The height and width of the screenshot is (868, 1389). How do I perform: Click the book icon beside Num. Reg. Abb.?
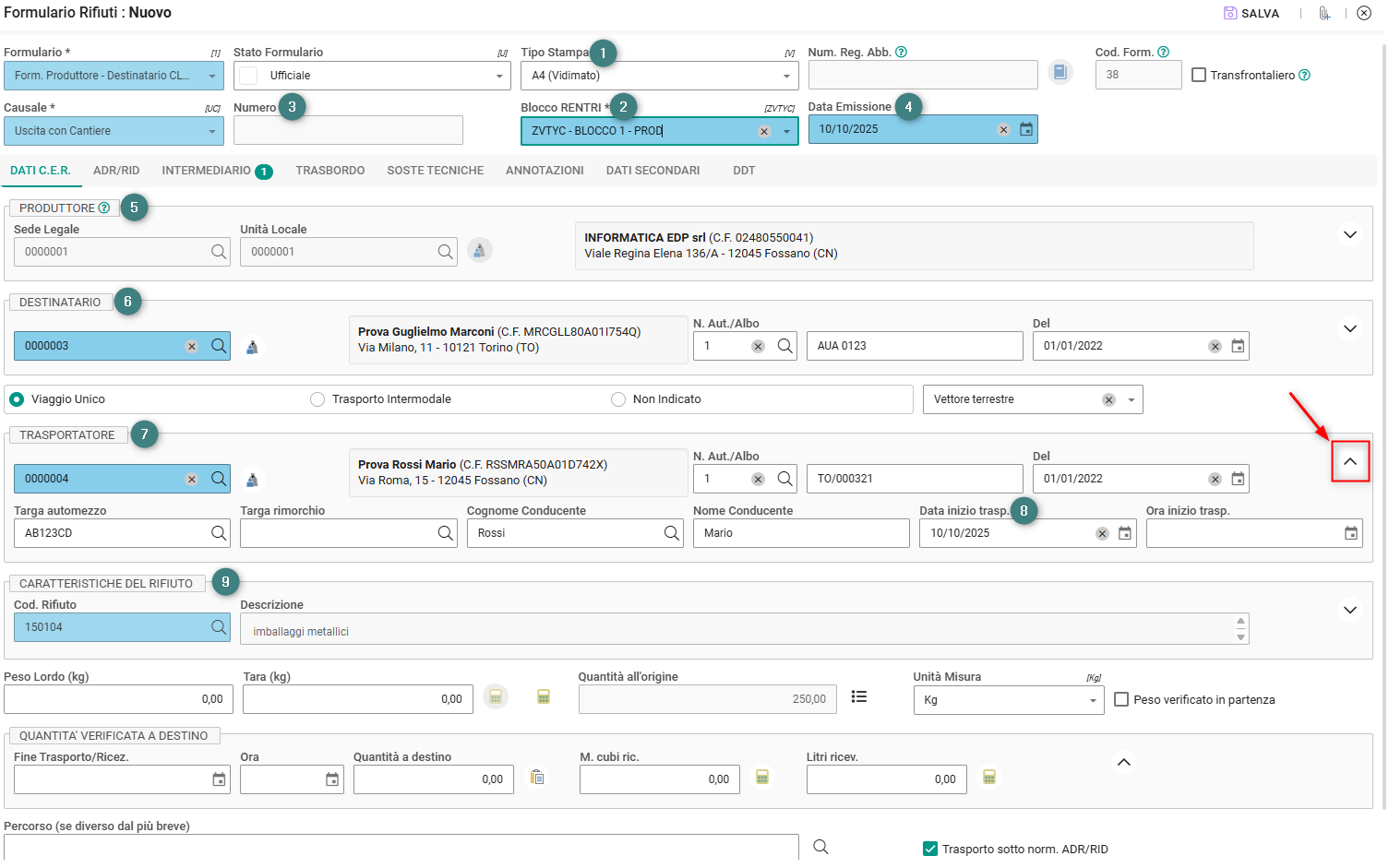click(1060, 72)
